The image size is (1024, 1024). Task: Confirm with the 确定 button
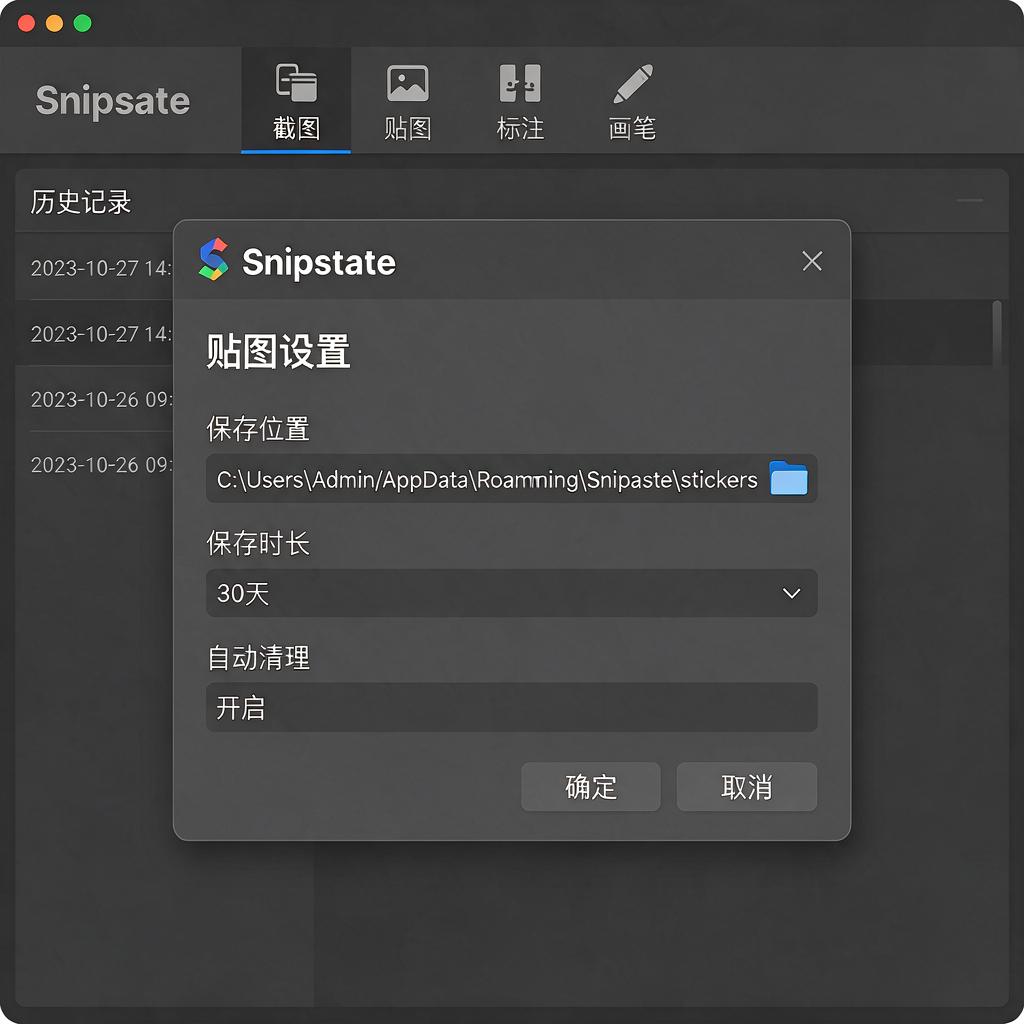(x=590, y=787)
